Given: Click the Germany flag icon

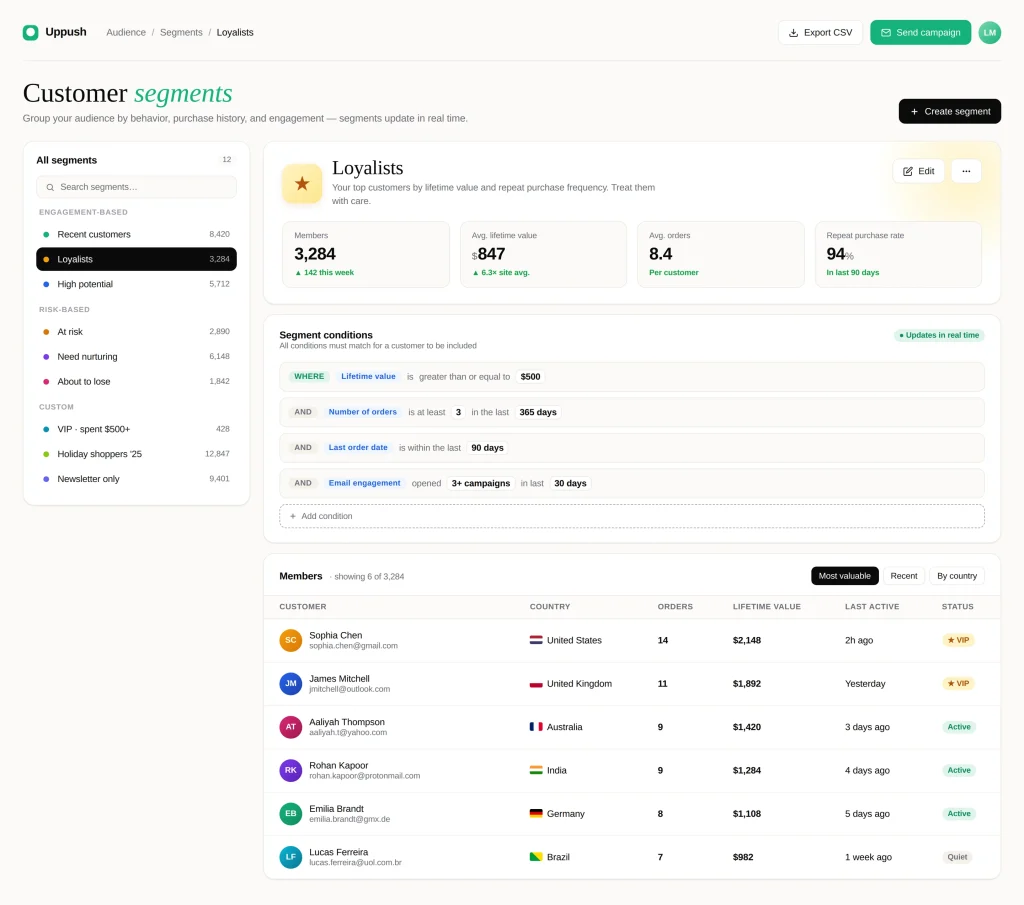Looking at the screenshot, I should 536,814.
